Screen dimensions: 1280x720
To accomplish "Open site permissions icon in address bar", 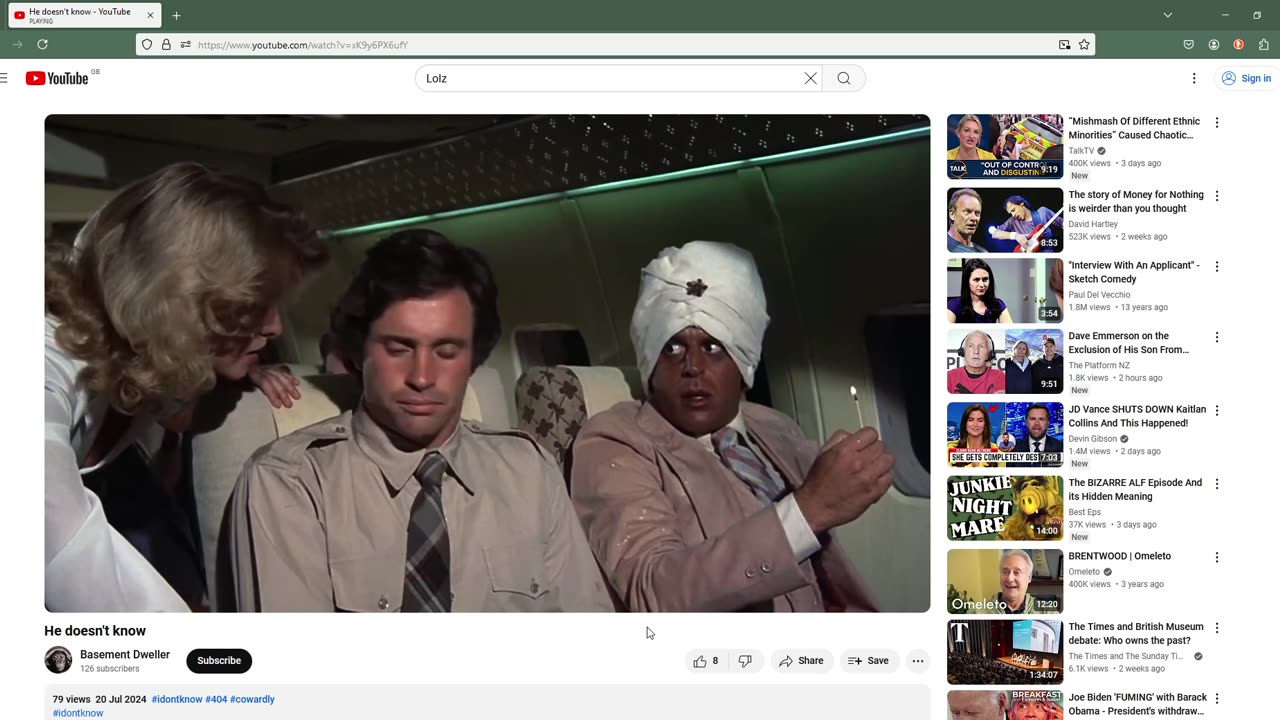I will coord(185,44).
